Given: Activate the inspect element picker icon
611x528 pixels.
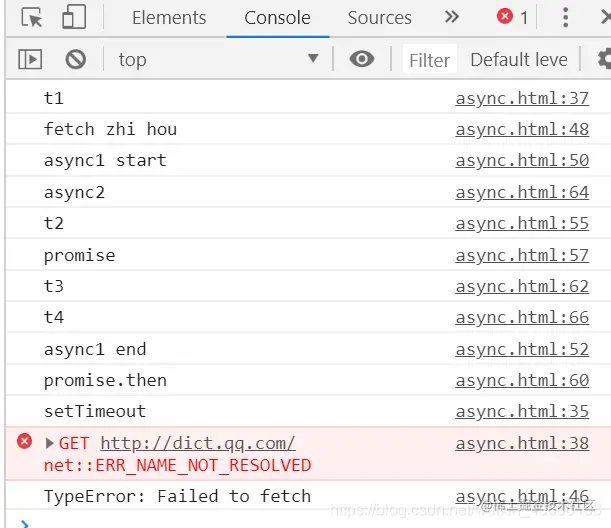Looking at the screenshot, I should 32,17.
